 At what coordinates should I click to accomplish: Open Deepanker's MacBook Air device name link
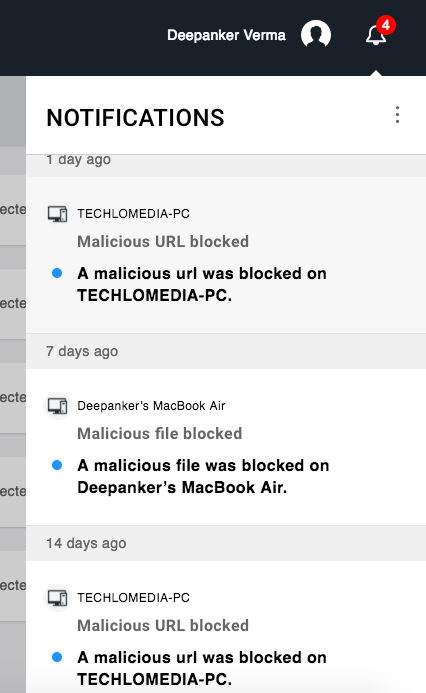[x=151, y=406]
